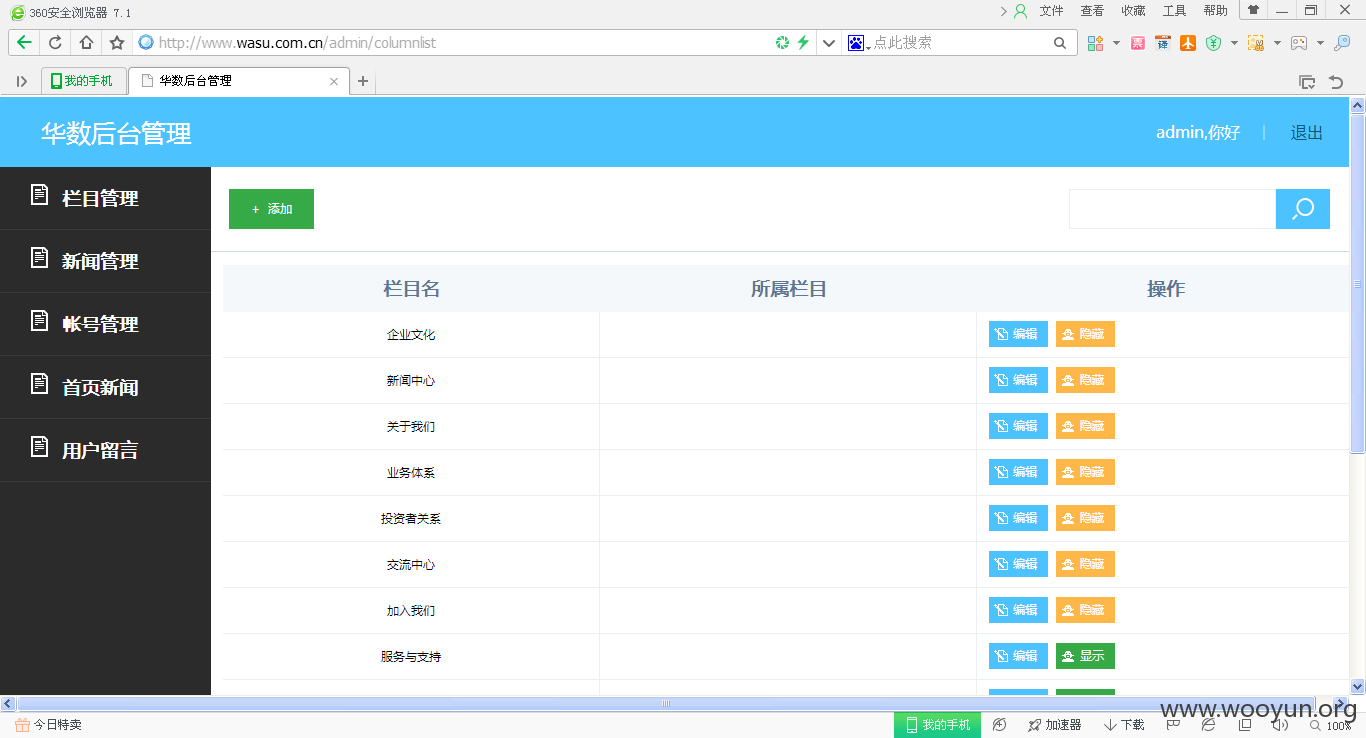
Task: Click the pink ticket extension icon
Action: pyautogui.click(x=1138, y=43)
